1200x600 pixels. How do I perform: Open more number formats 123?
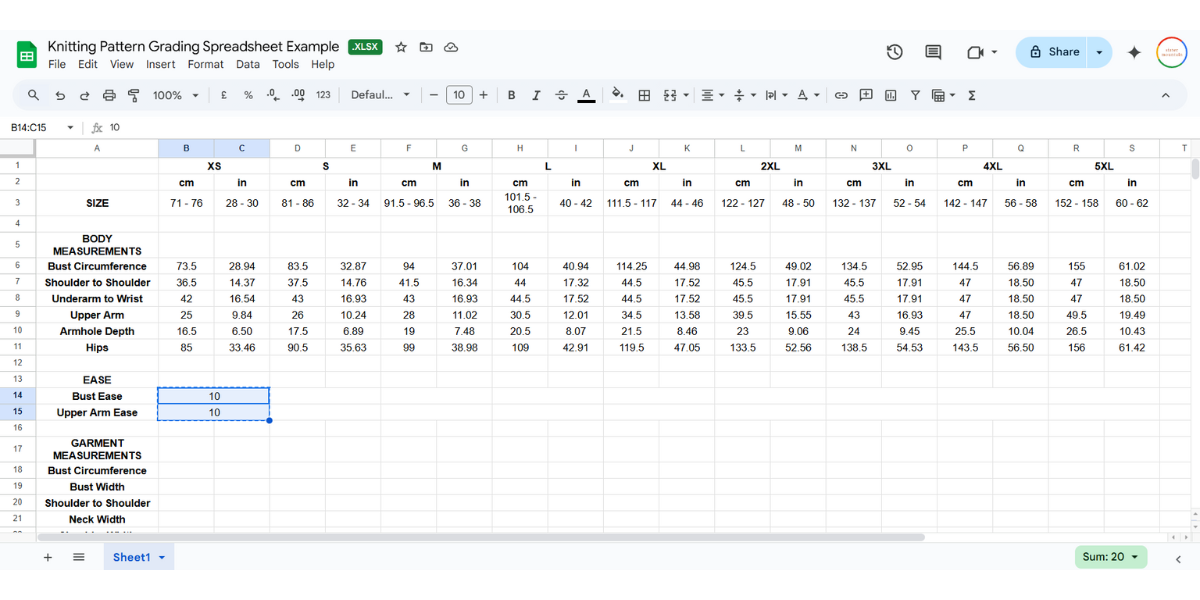[x=323, y=95]
